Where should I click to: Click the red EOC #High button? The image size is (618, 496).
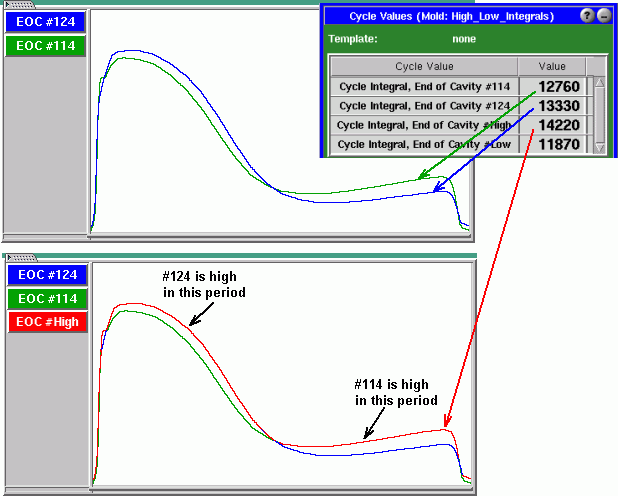click(x=47, y=322)
